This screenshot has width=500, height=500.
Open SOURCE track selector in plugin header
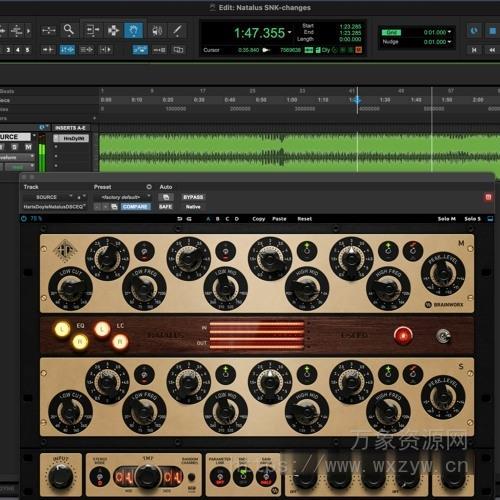pos(48,197)
